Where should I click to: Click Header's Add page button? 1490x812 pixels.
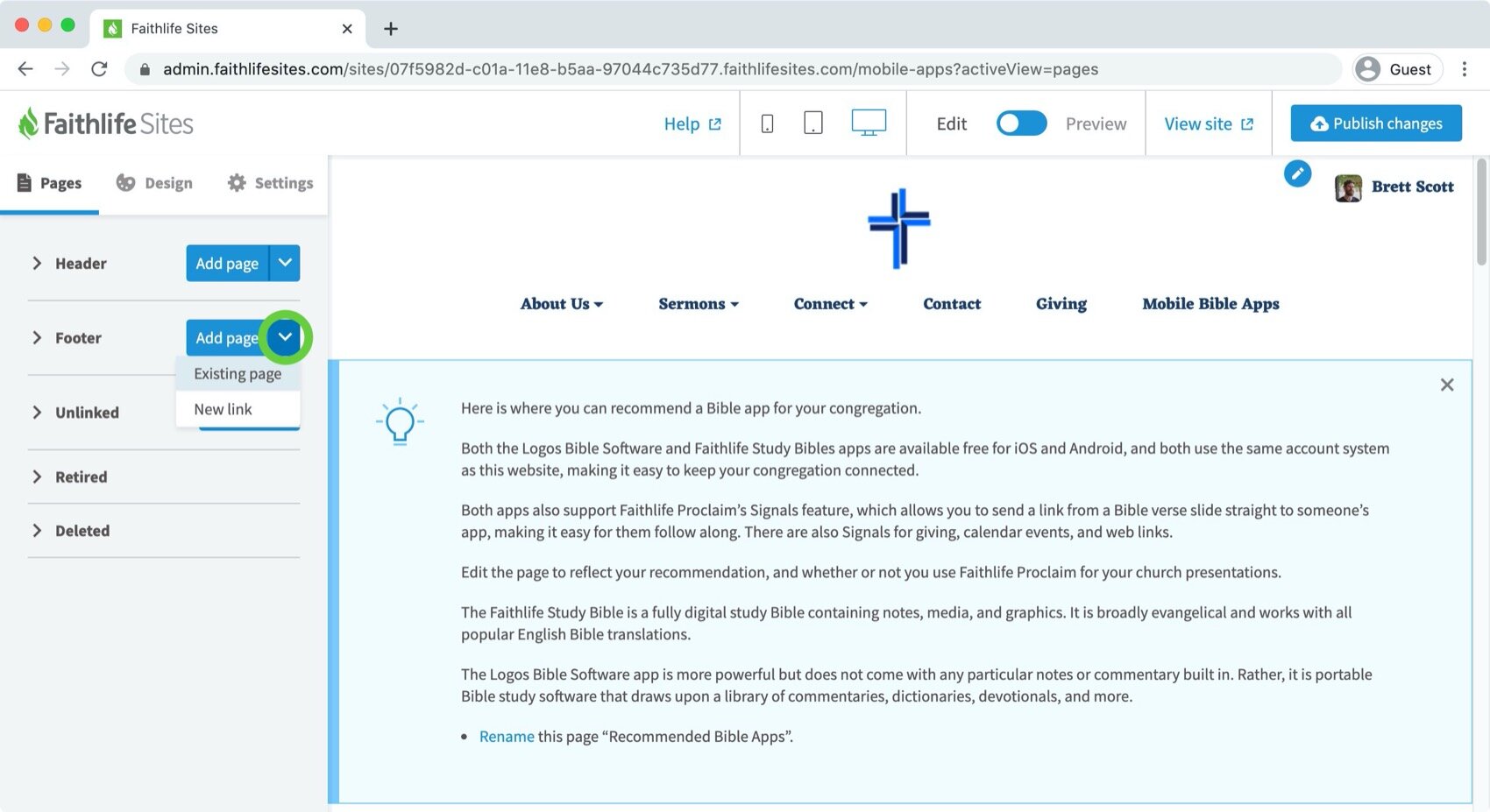coord(227,263)
